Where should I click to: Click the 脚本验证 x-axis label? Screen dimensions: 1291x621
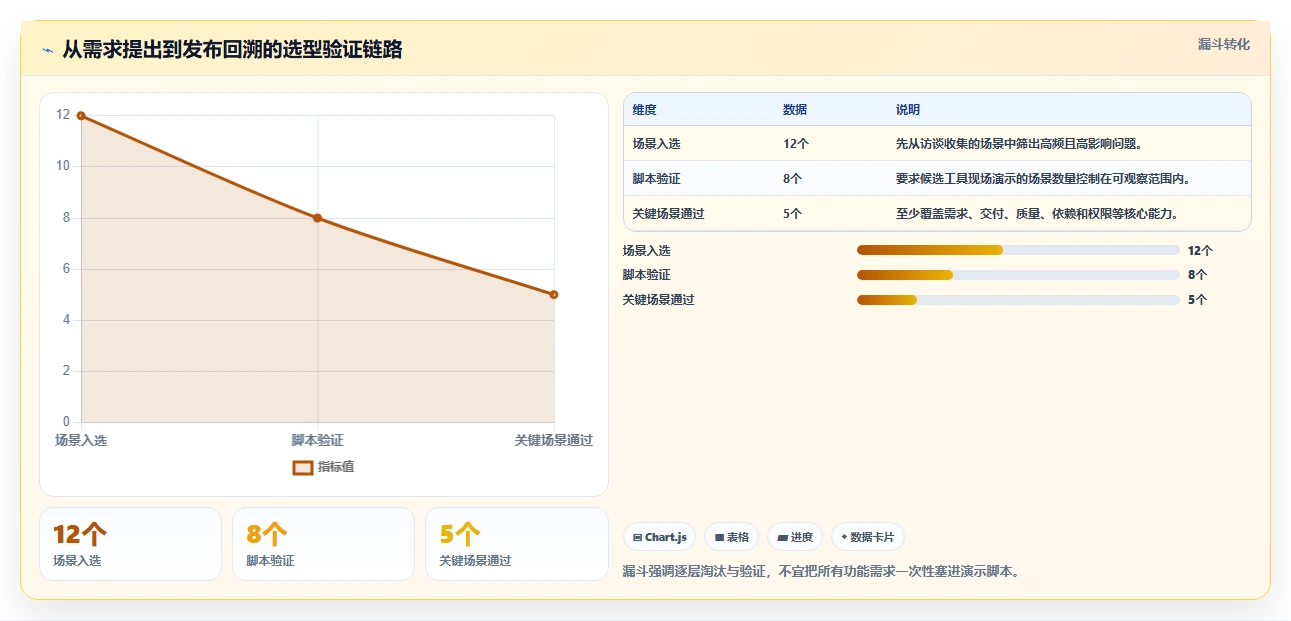317,440
